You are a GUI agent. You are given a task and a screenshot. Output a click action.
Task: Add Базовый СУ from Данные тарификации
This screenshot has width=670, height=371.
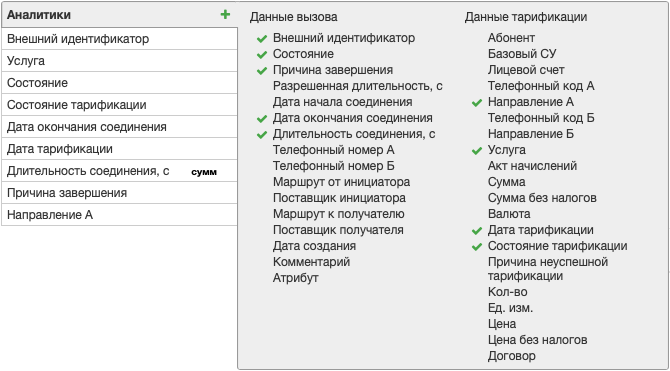[522, 54]
